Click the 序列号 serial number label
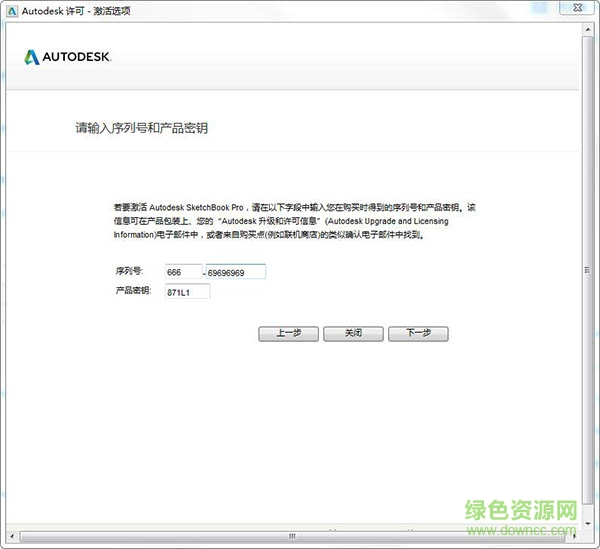Viewport: 600px width, 549px height. click(x=129, y=272)
